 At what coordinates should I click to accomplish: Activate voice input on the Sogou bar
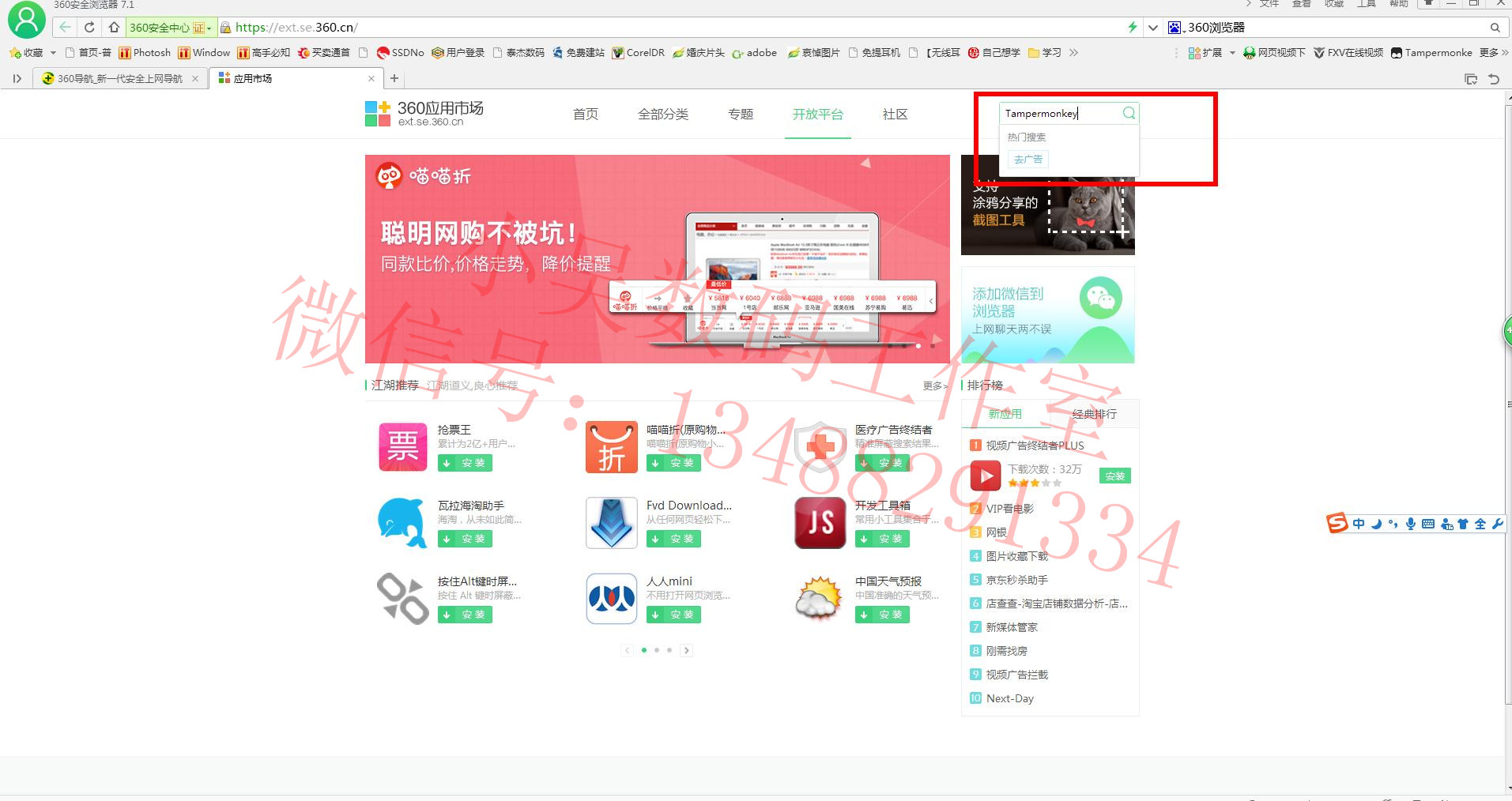[1411, 523]
